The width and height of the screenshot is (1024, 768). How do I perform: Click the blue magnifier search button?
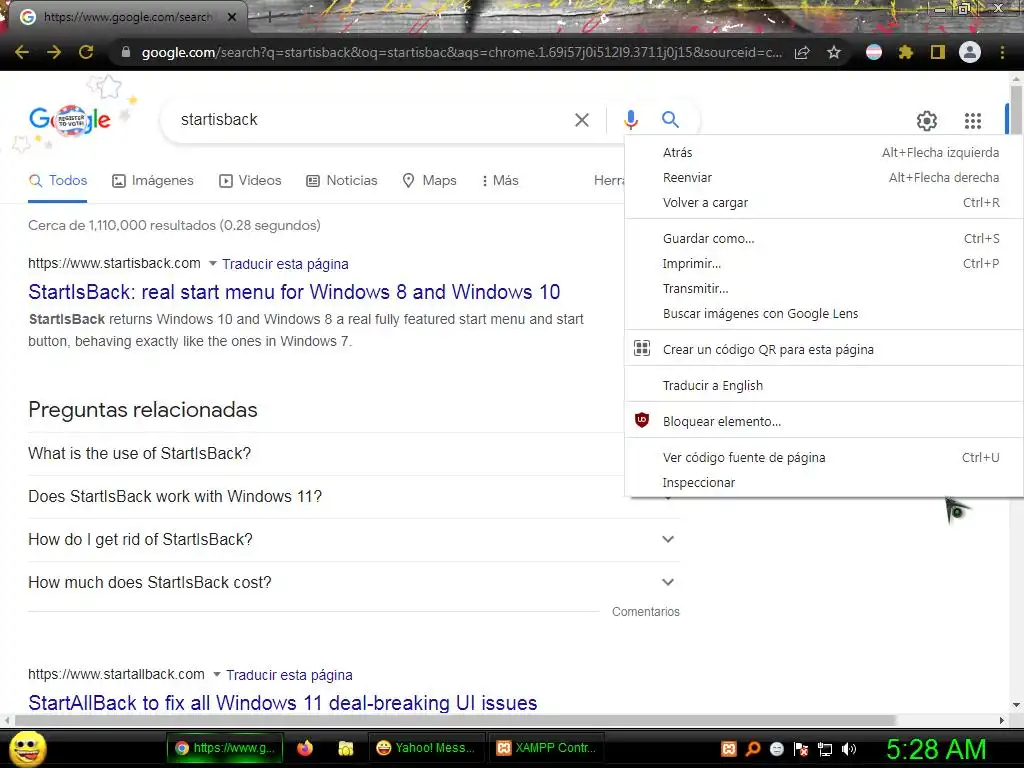point(670,120)
